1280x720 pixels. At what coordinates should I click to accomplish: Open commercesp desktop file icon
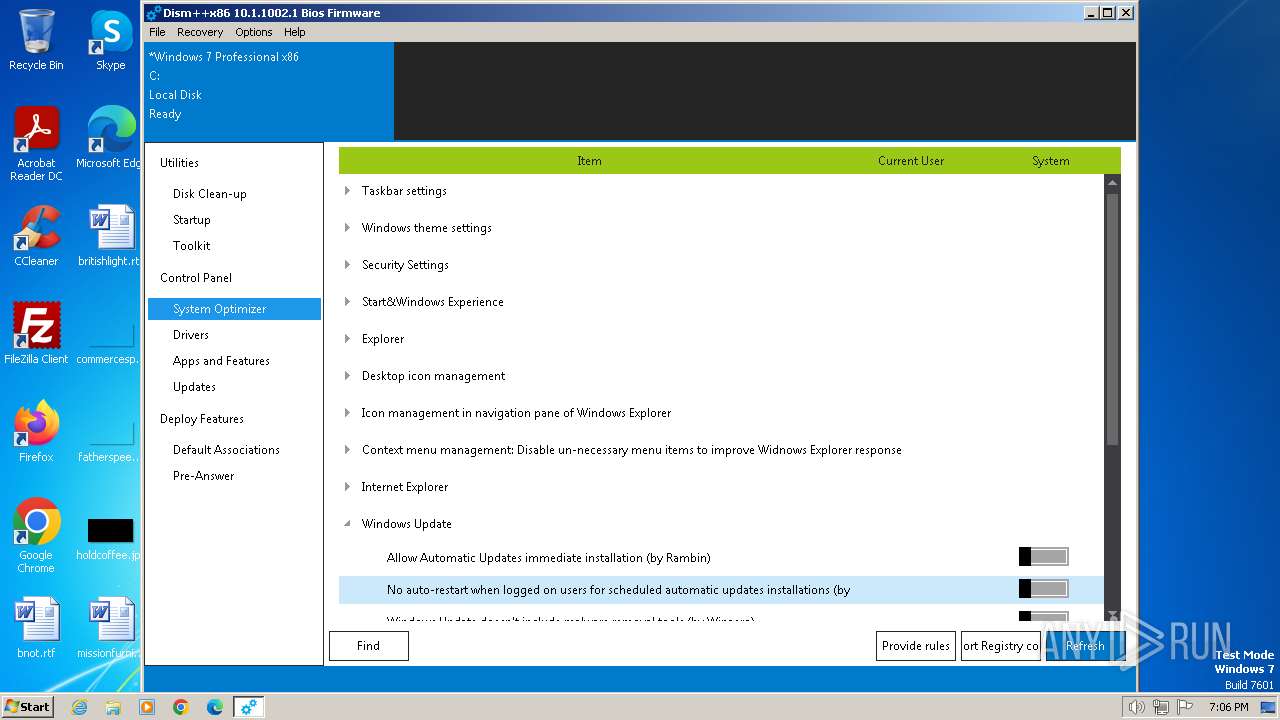pyautogui.click(x=109, y=345)
